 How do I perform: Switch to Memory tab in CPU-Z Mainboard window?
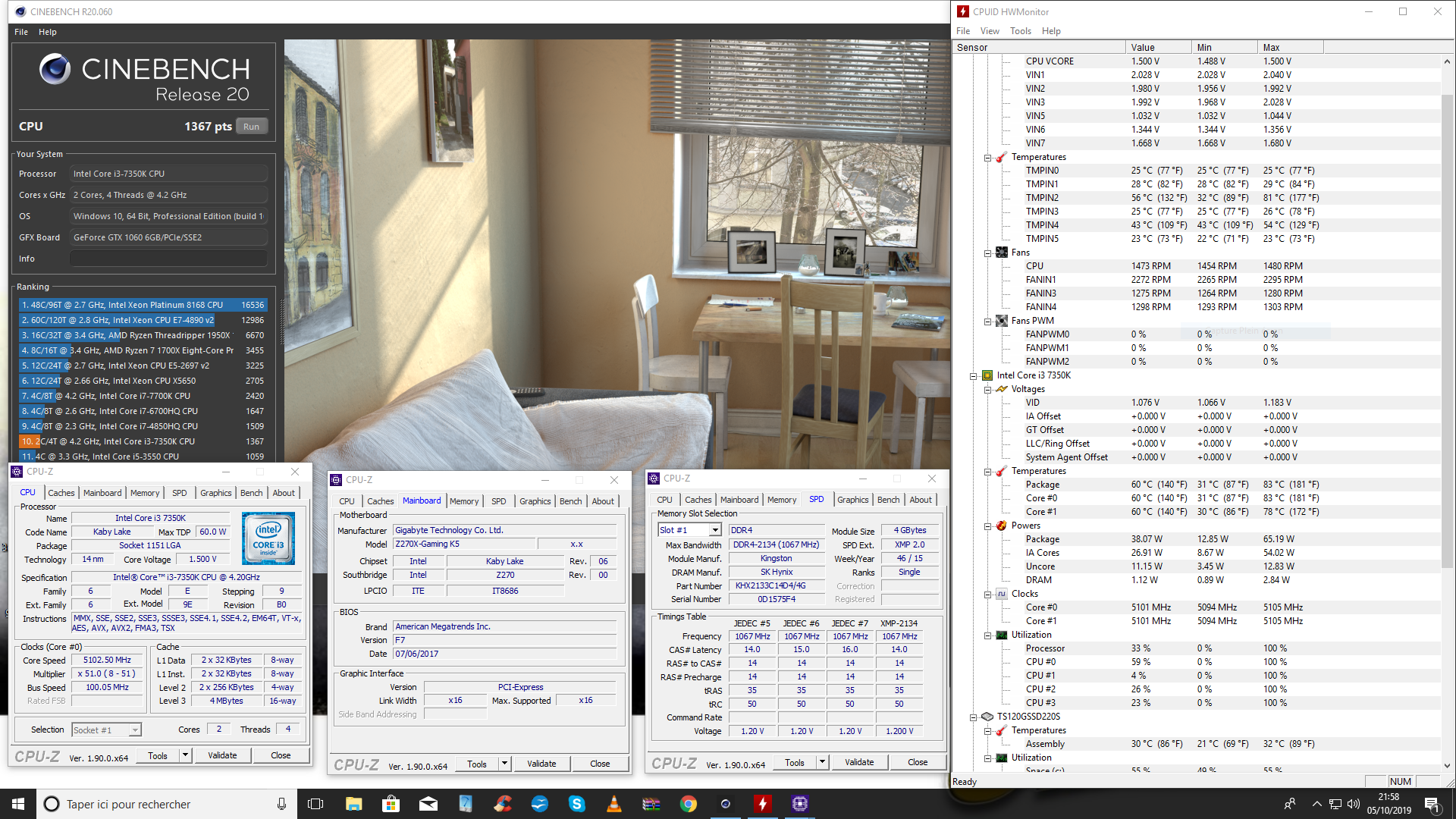click(464, 501)
